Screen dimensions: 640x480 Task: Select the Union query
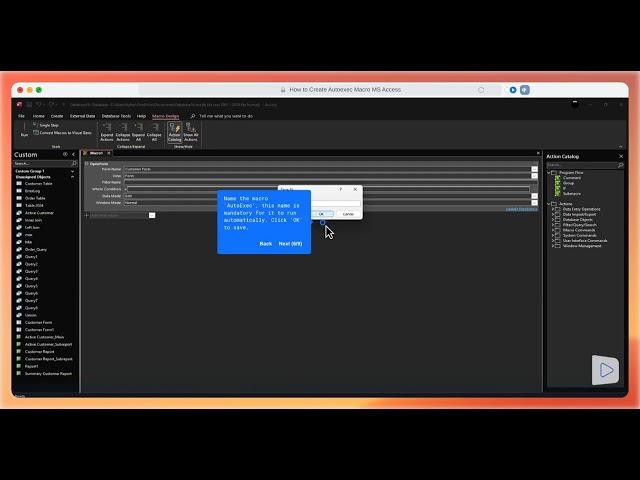(x=27, y=315)
